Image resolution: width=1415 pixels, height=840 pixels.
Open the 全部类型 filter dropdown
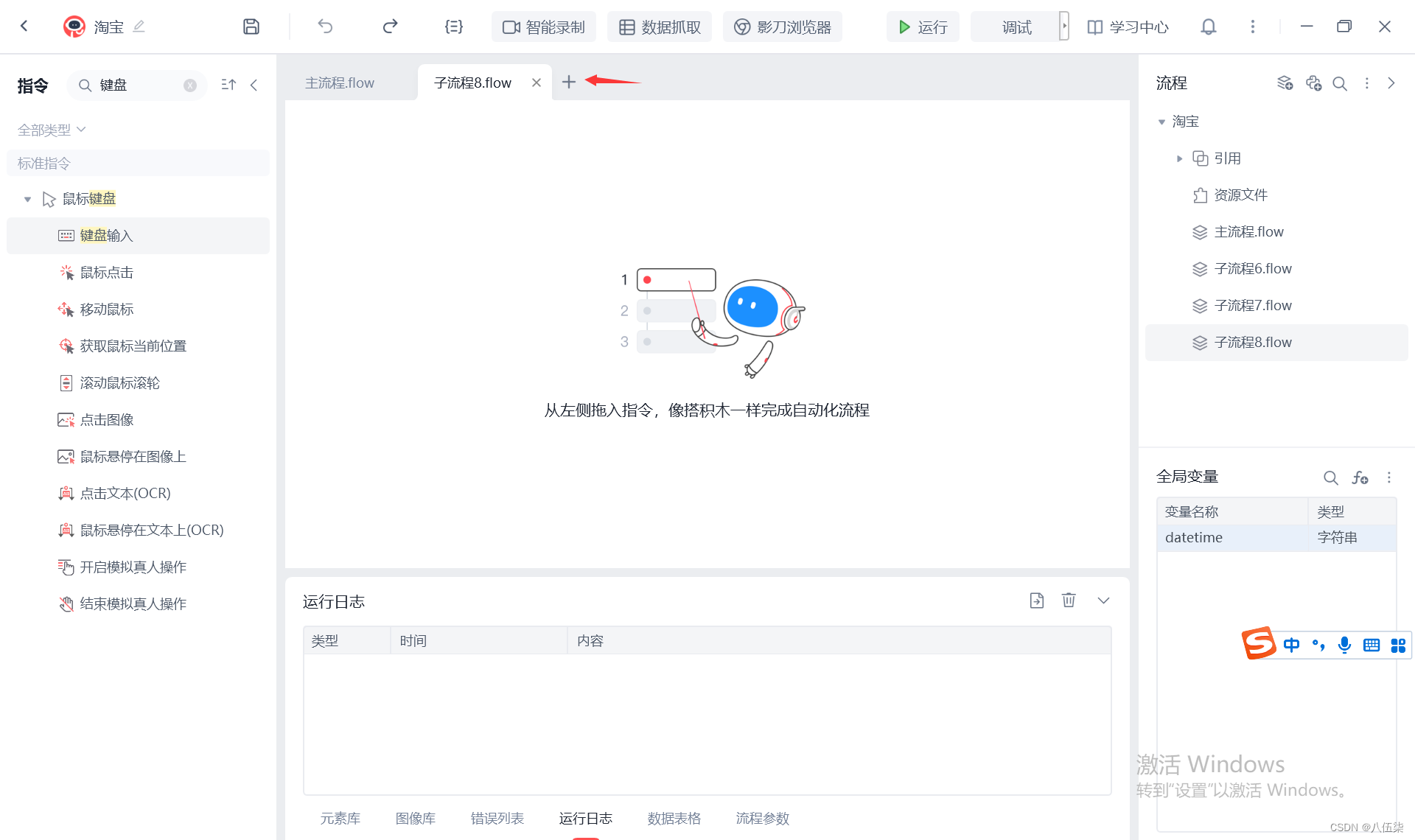52,130
